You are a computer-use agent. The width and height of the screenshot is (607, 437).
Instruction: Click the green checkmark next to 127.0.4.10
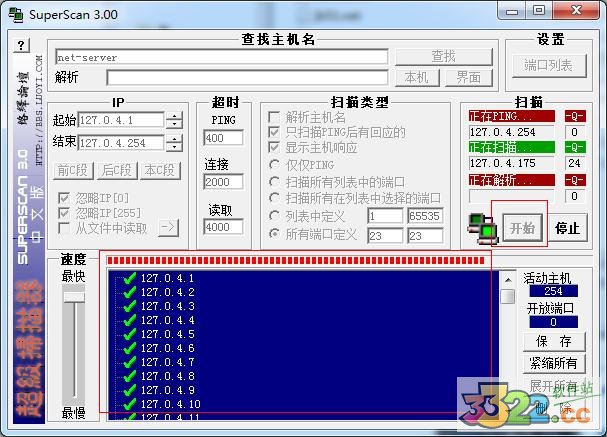click(129, 404)
